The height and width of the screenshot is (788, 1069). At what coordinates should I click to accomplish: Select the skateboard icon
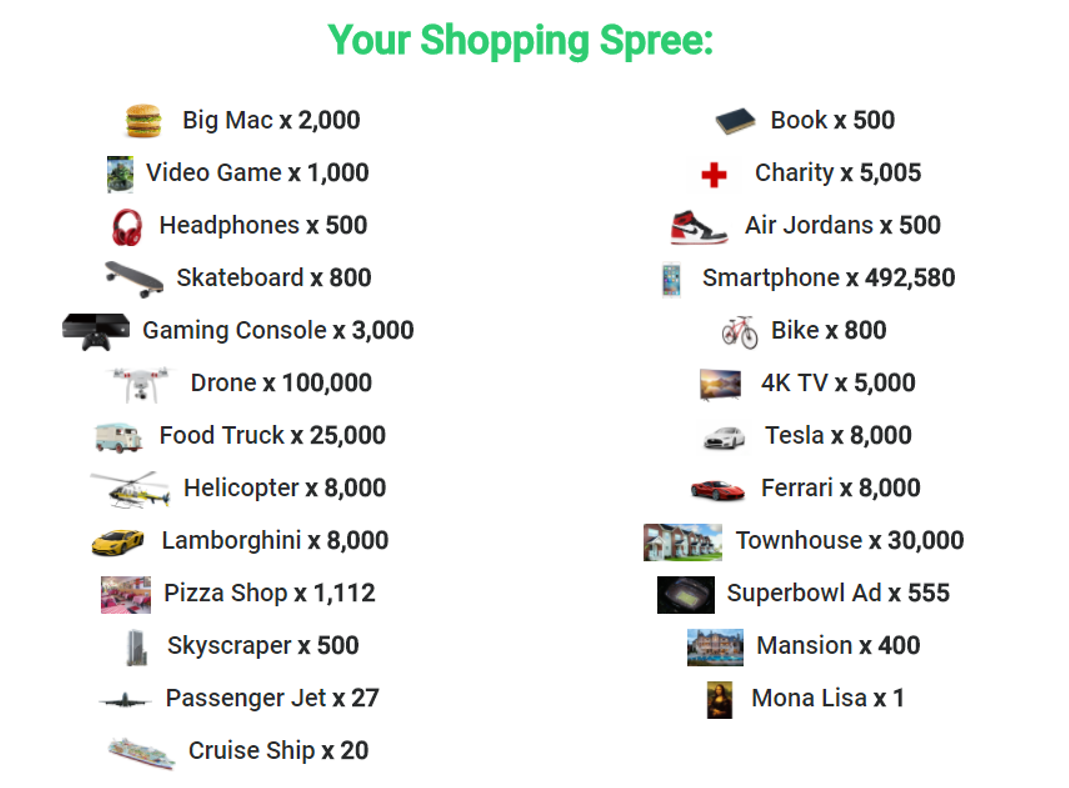pyautogui.click(x=134, y=278)
